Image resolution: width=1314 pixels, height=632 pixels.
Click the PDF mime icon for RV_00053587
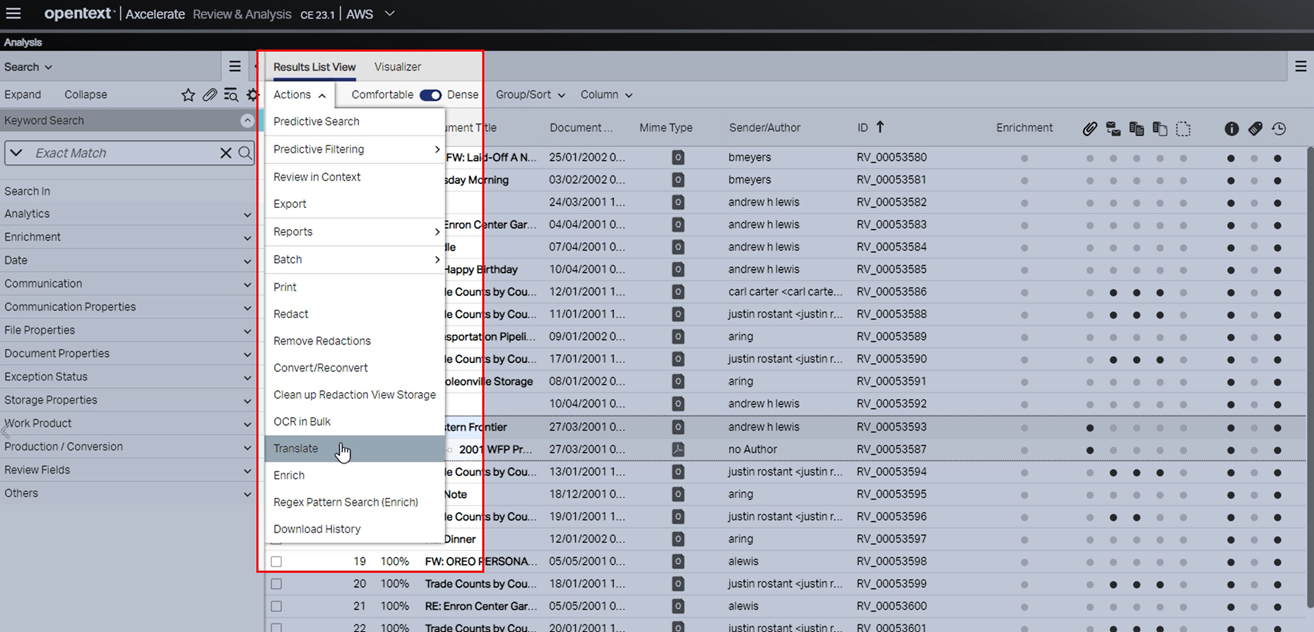pos(678,449)
